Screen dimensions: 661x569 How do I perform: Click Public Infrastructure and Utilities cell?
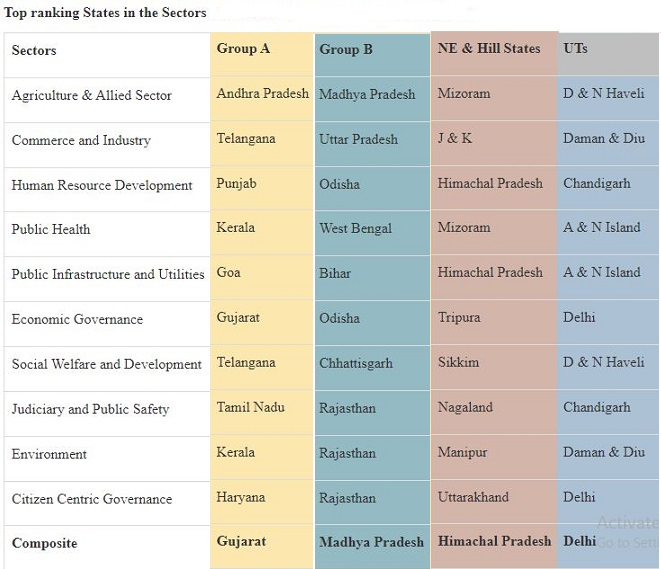point(108,275)
